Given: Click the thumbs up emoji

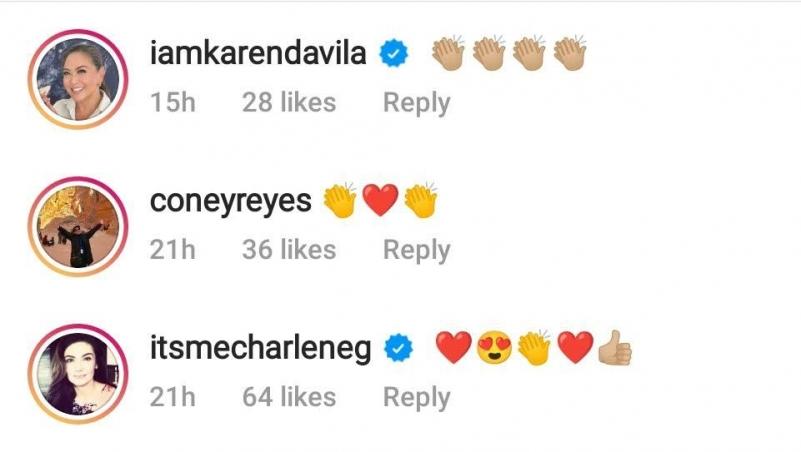Looking at the screenshot, I should 615,348.
